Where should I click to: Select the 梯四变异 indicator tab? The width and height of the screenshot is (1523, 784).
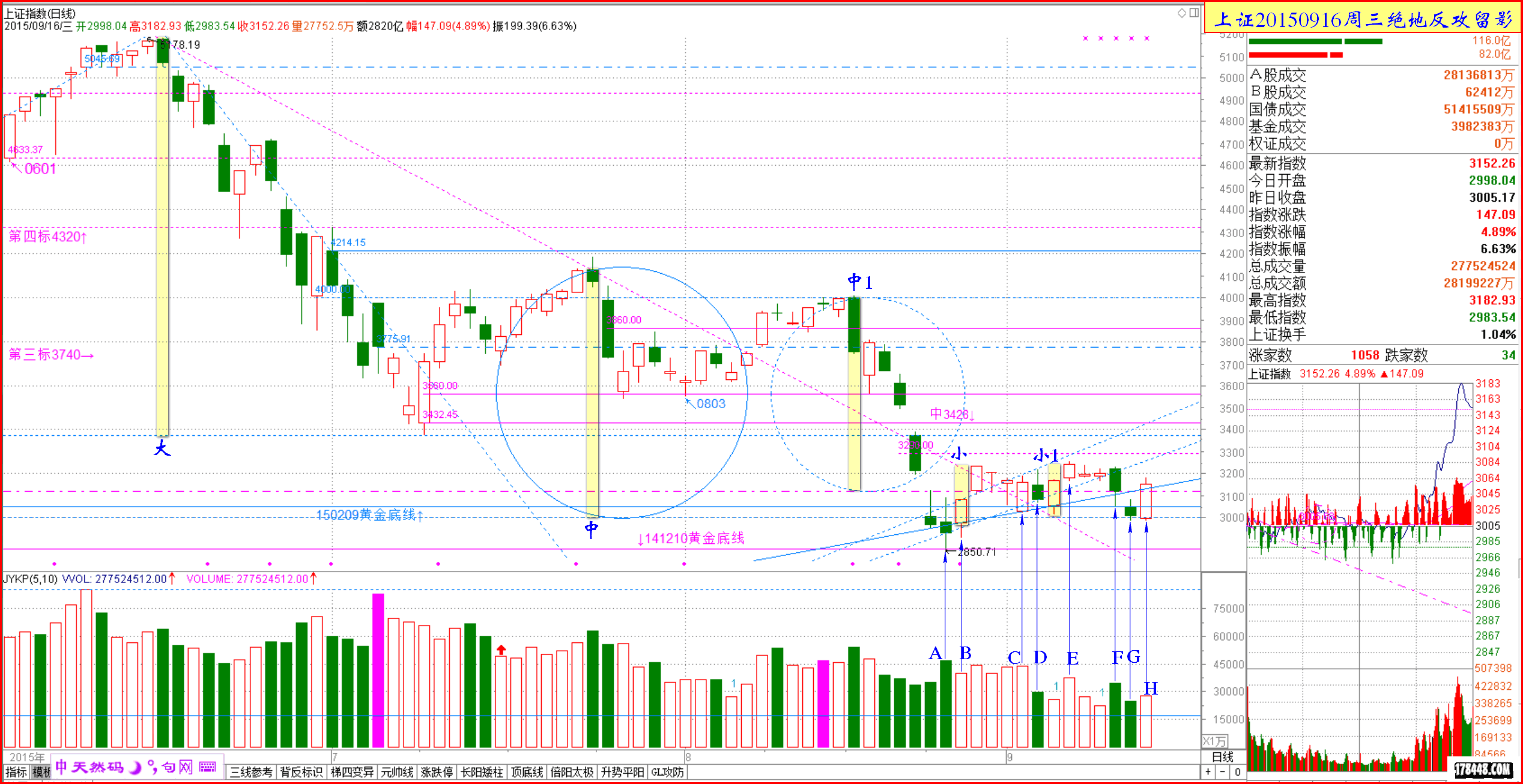[x=352, y=772]
